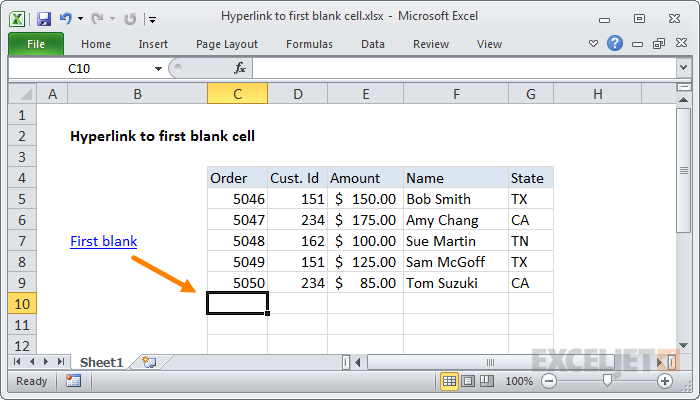The height and width of the screenshot is (400, 700).
Task: Select cell containing Bob Smith
Action: pyautogui.click(x=456, y=199)
